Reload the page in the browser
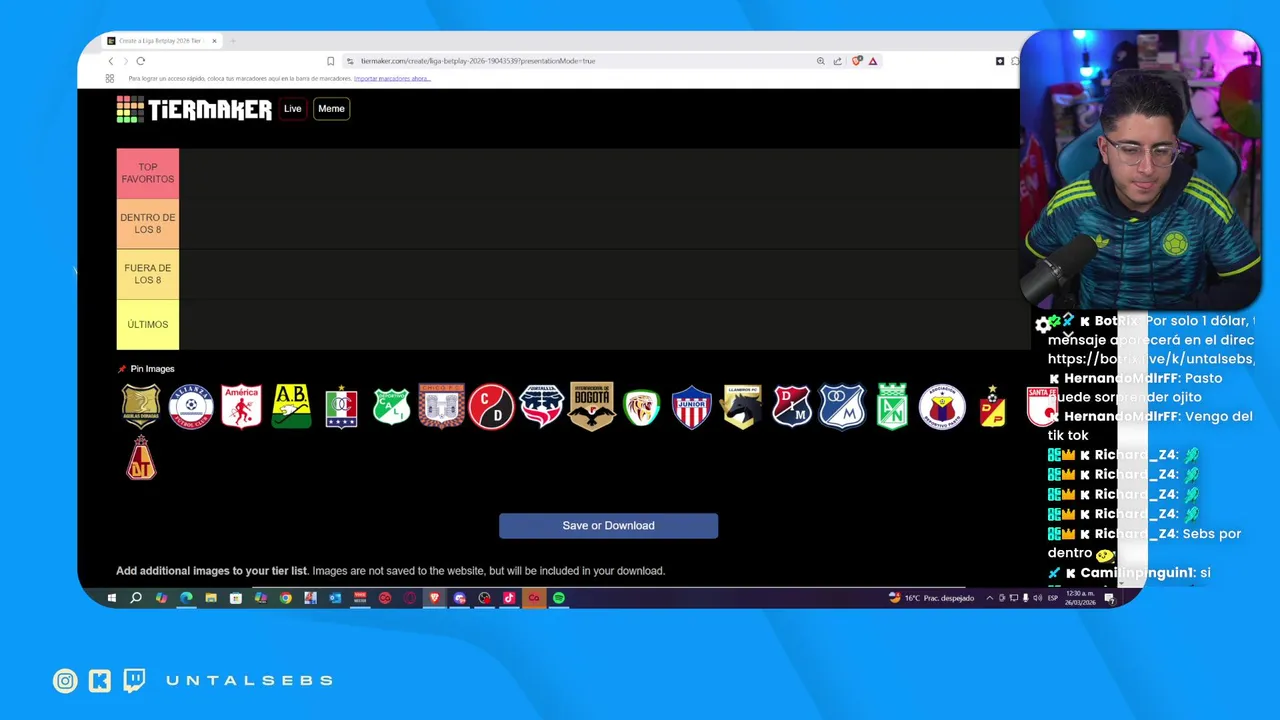 click(140, 61)
